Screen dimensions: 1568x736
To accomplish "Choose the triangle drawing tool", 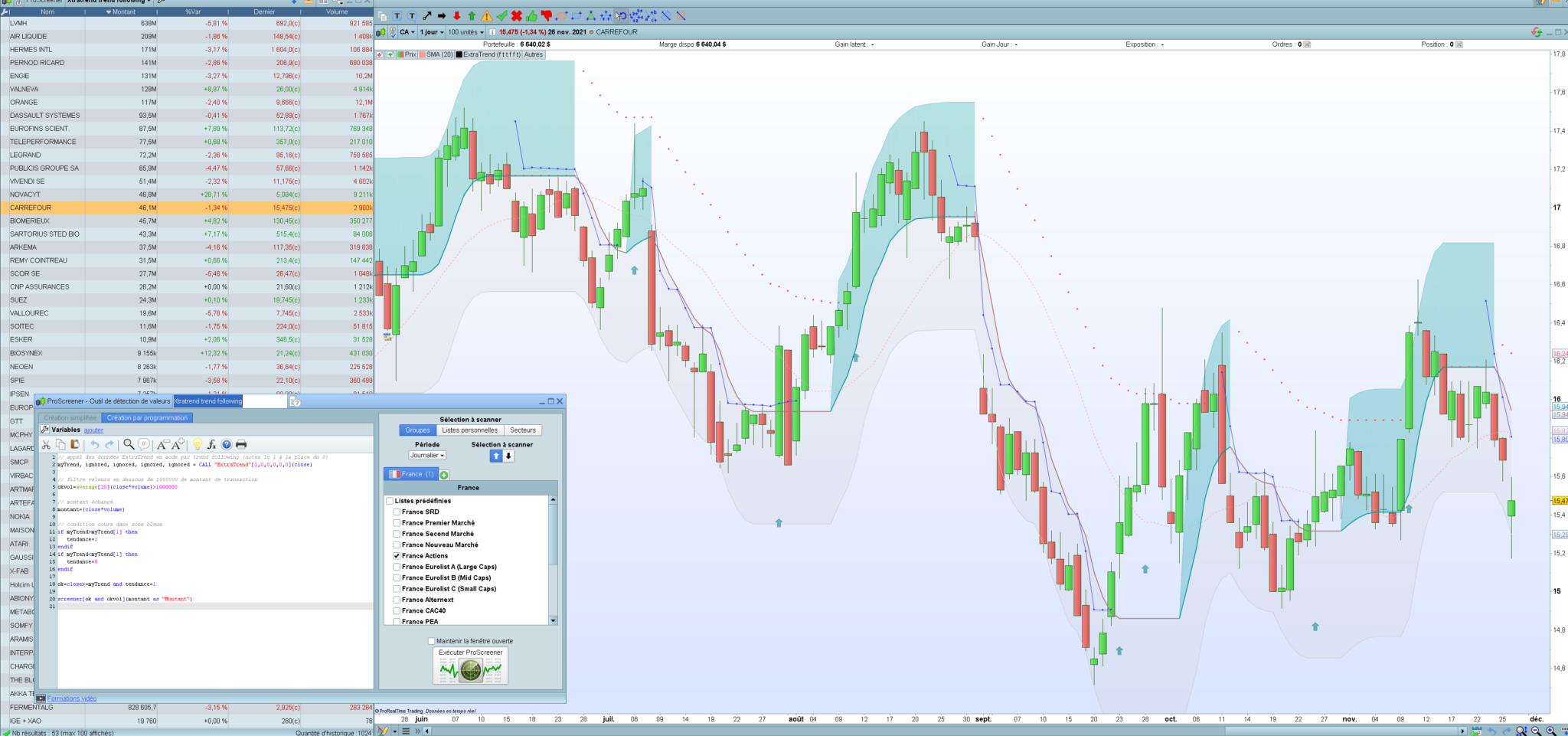I will coord(591,16).
